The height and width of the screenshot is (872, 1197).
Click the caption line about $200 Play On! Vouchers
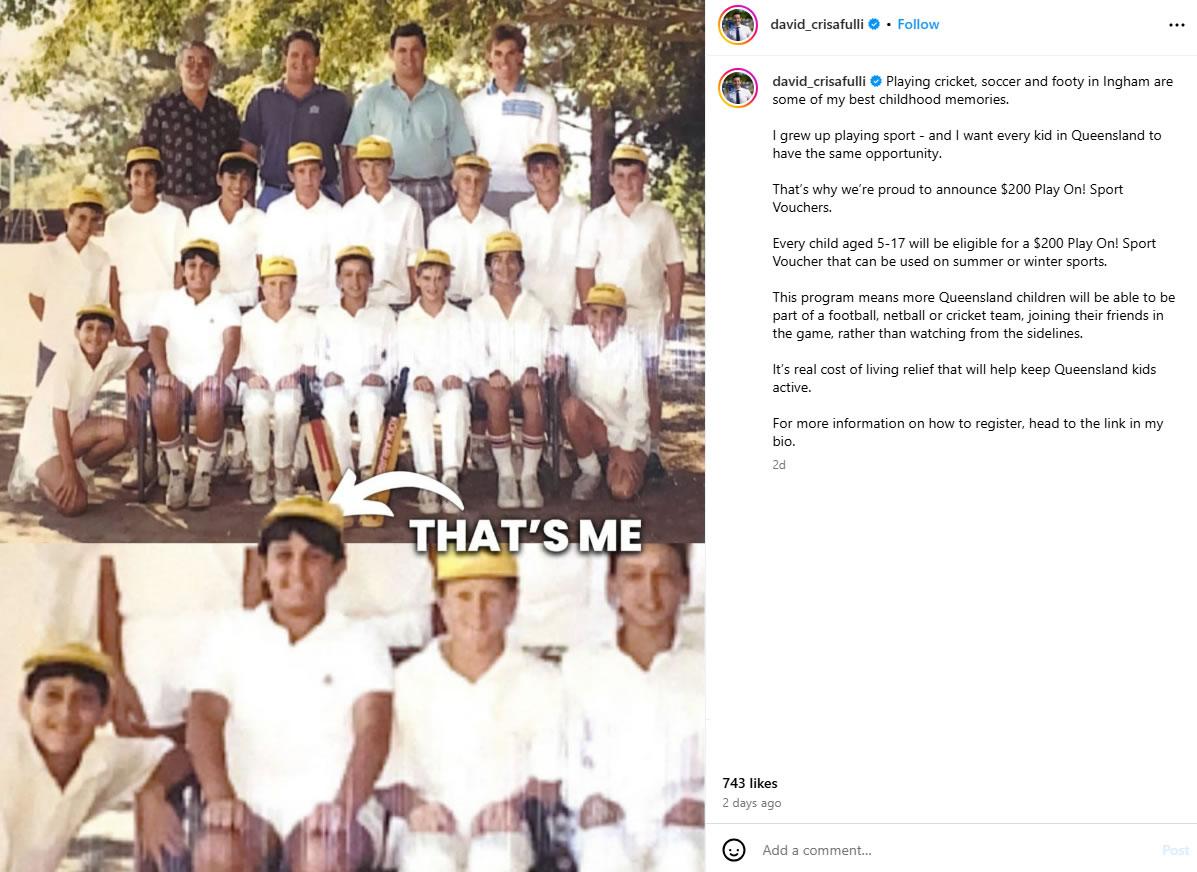pos(947,198)
